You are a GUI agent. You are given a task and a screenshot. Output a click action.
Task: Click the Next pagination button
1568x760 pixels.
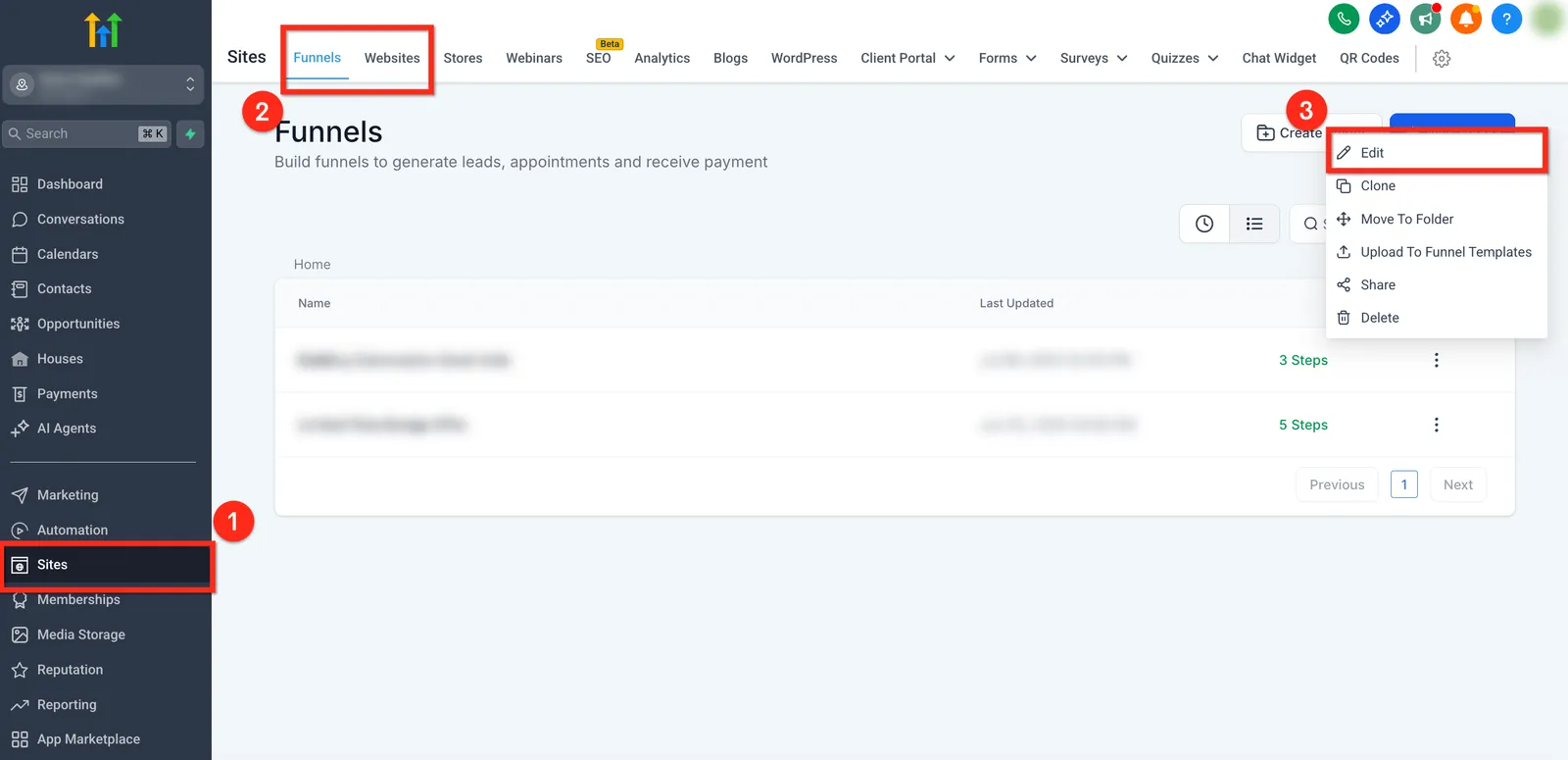click(x=1458, y=484)
